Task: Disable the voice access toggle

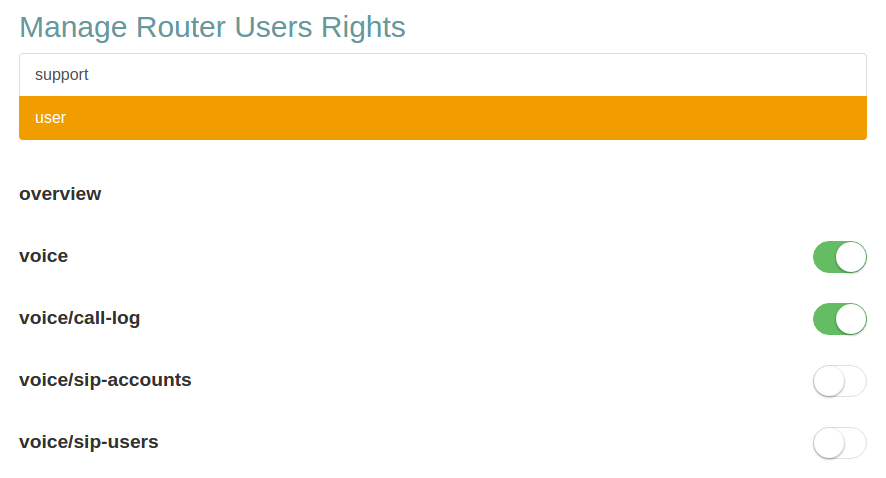Action: point(839,257)
